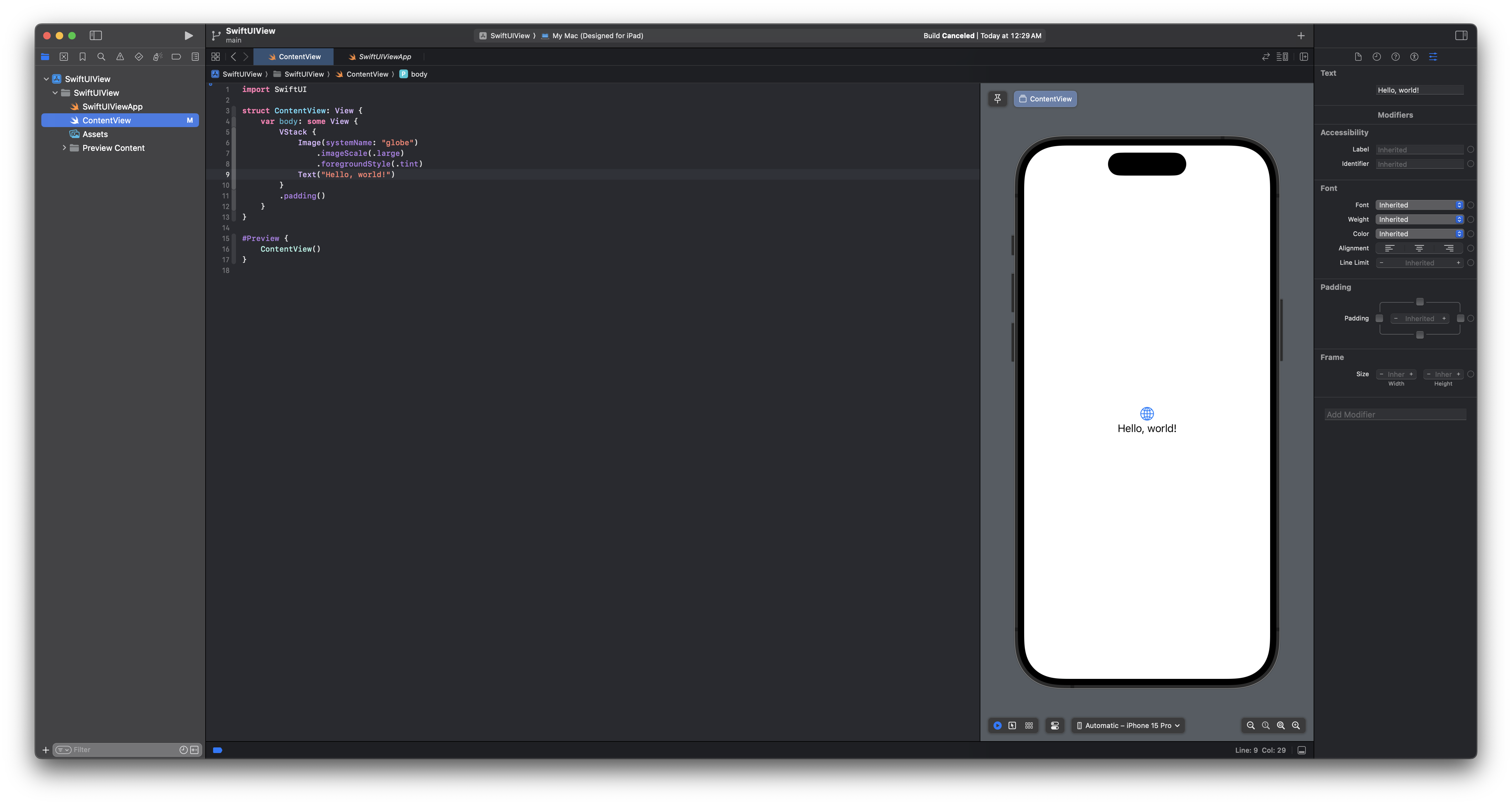The image size is (1512, 805).
Task: Expand the Preview Content folder
Action: [64, 148]
